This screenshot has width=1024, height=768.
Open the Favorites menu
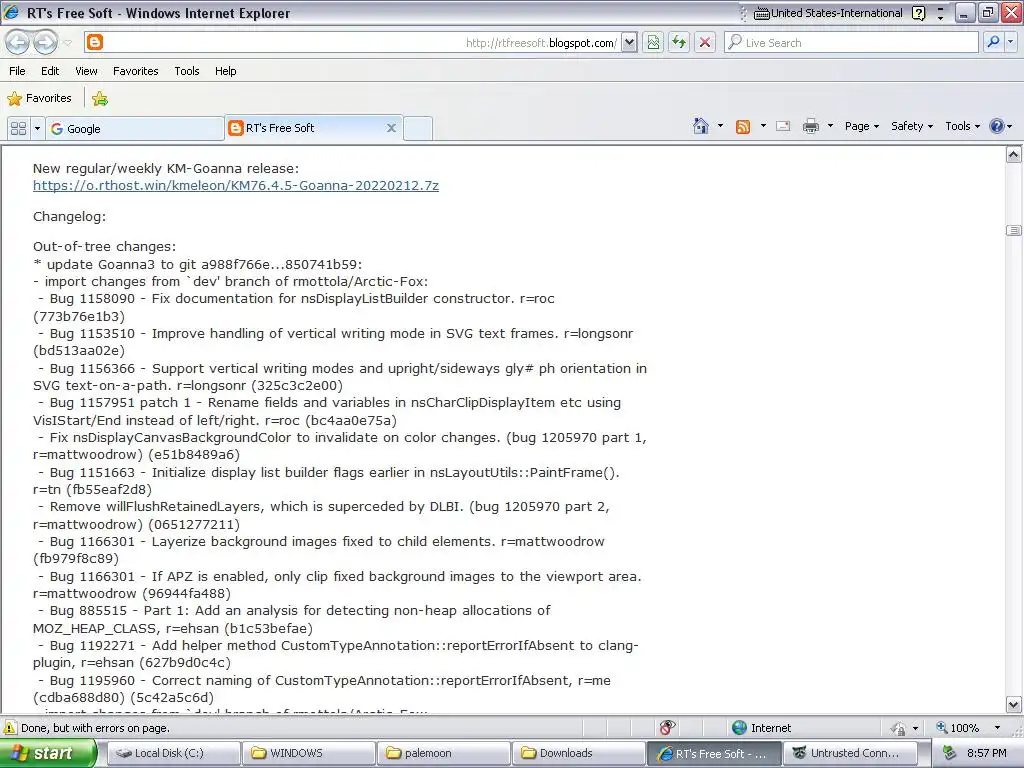click(136, 71)
